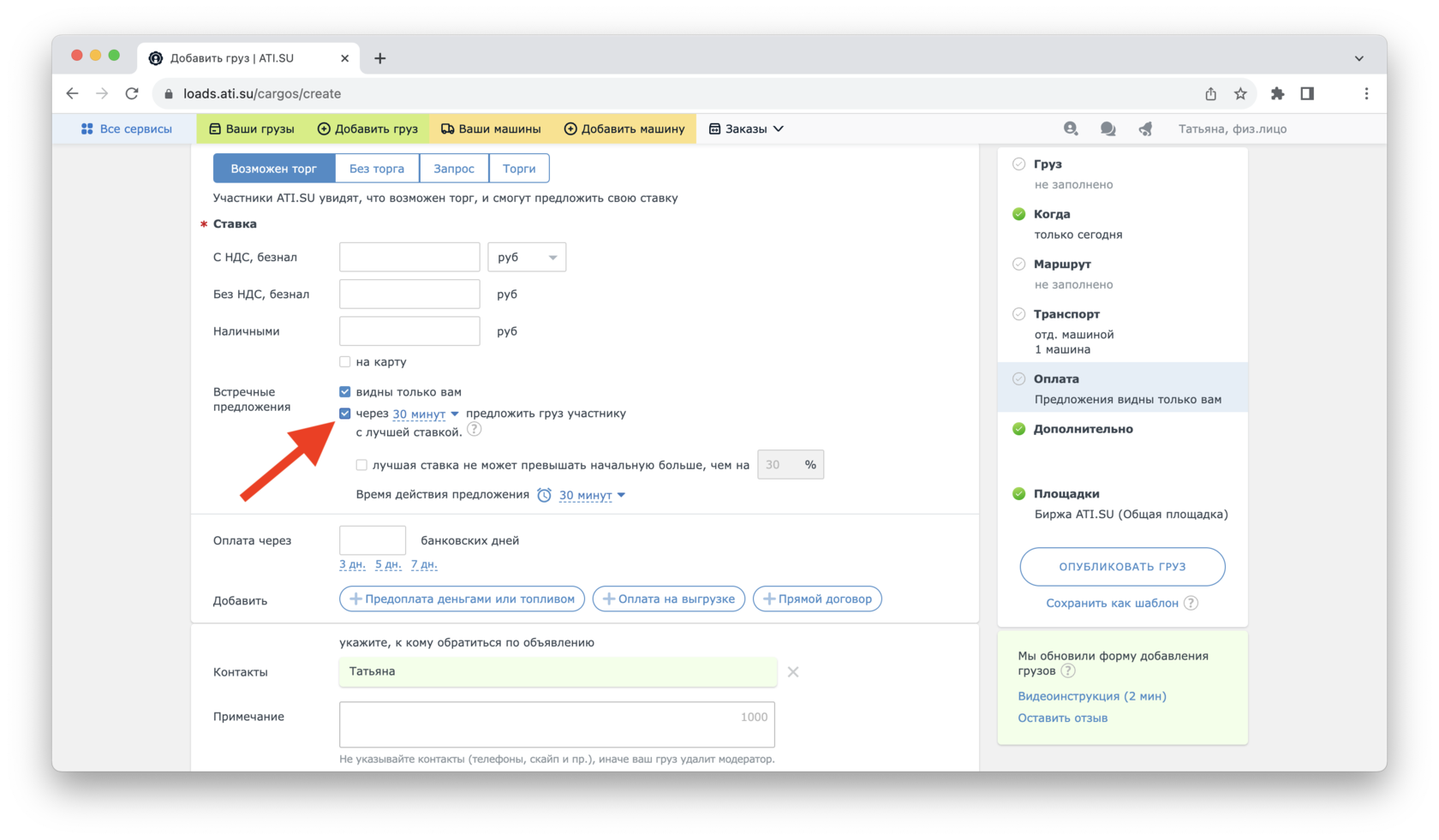Go back to the previous page
Screen dimensions: 1439x840
tap(73, 93)
